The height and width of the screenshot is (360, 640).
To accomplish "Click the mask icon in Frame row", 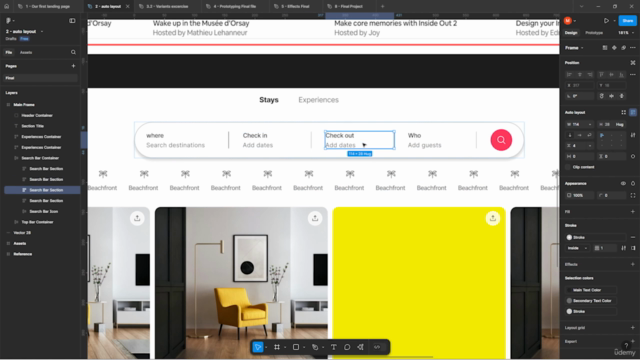I will click(623, 48).
